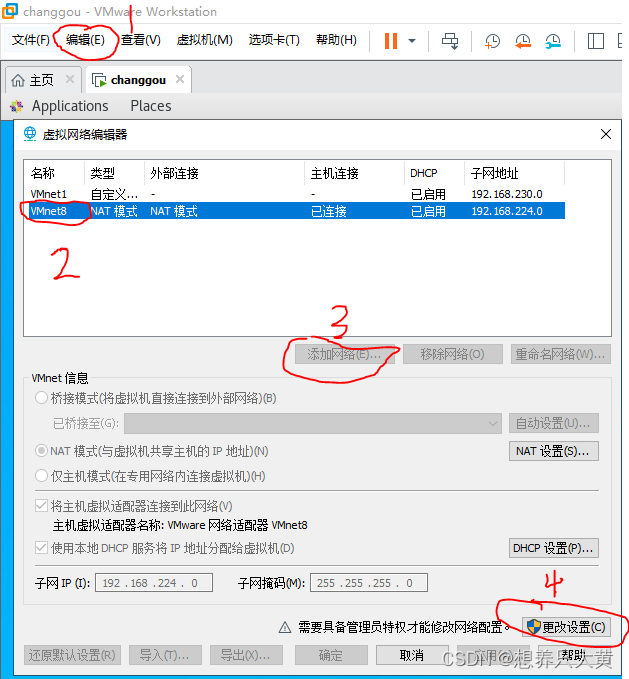This screenshot has height=679, width=629.
Task: Click the 主机连接 column header
Action: pyautogui.click(x=355, y=174)
